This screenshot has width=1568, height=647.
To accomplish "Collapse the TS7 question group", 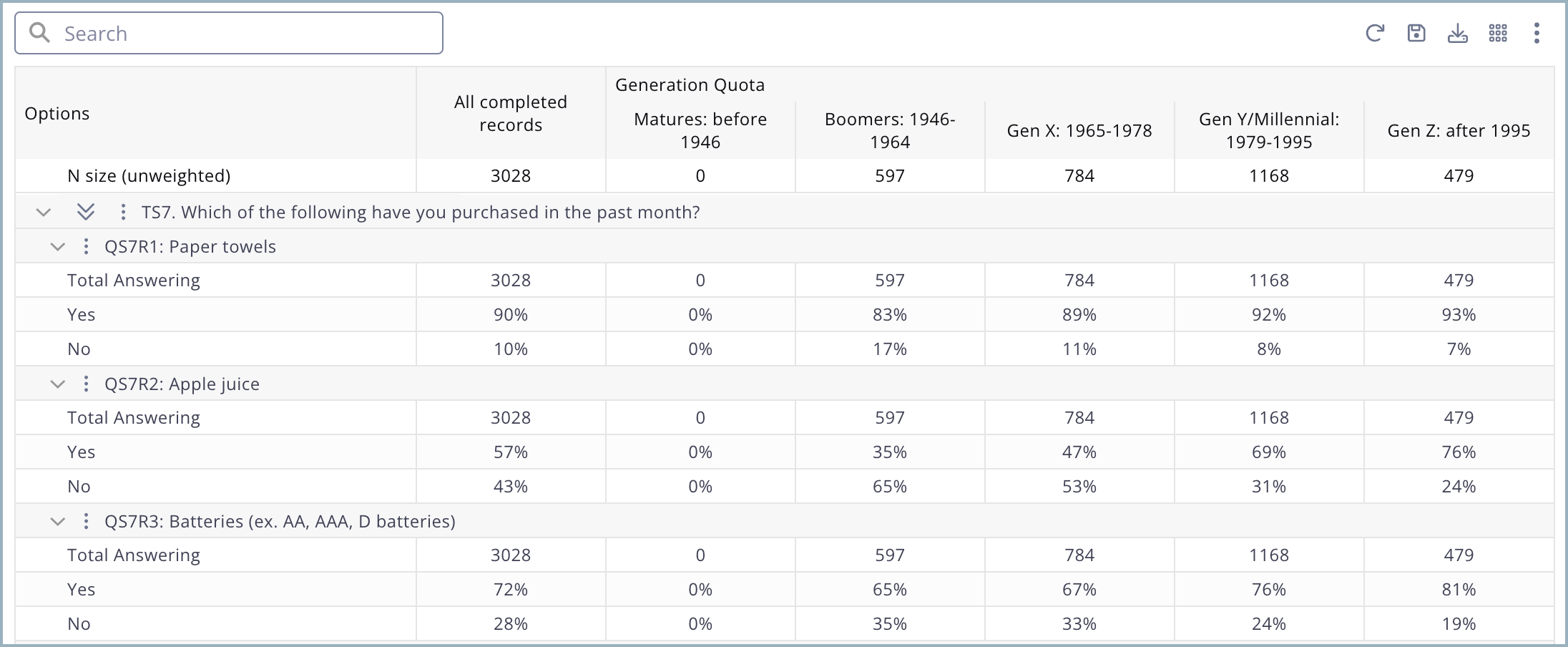I will click(44, 212).
